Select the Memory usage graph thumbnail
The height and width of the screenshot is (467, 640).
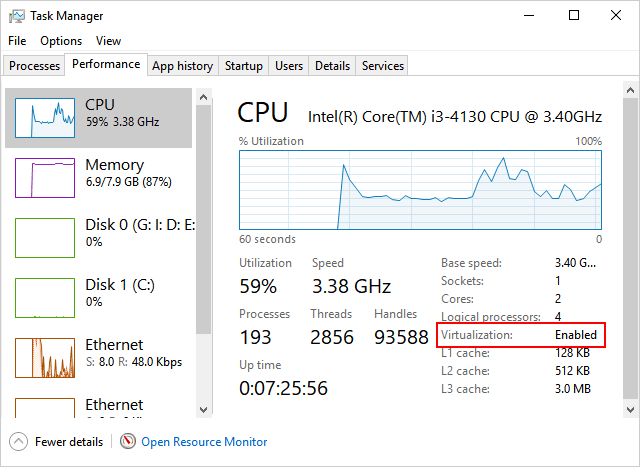[44, 178]
